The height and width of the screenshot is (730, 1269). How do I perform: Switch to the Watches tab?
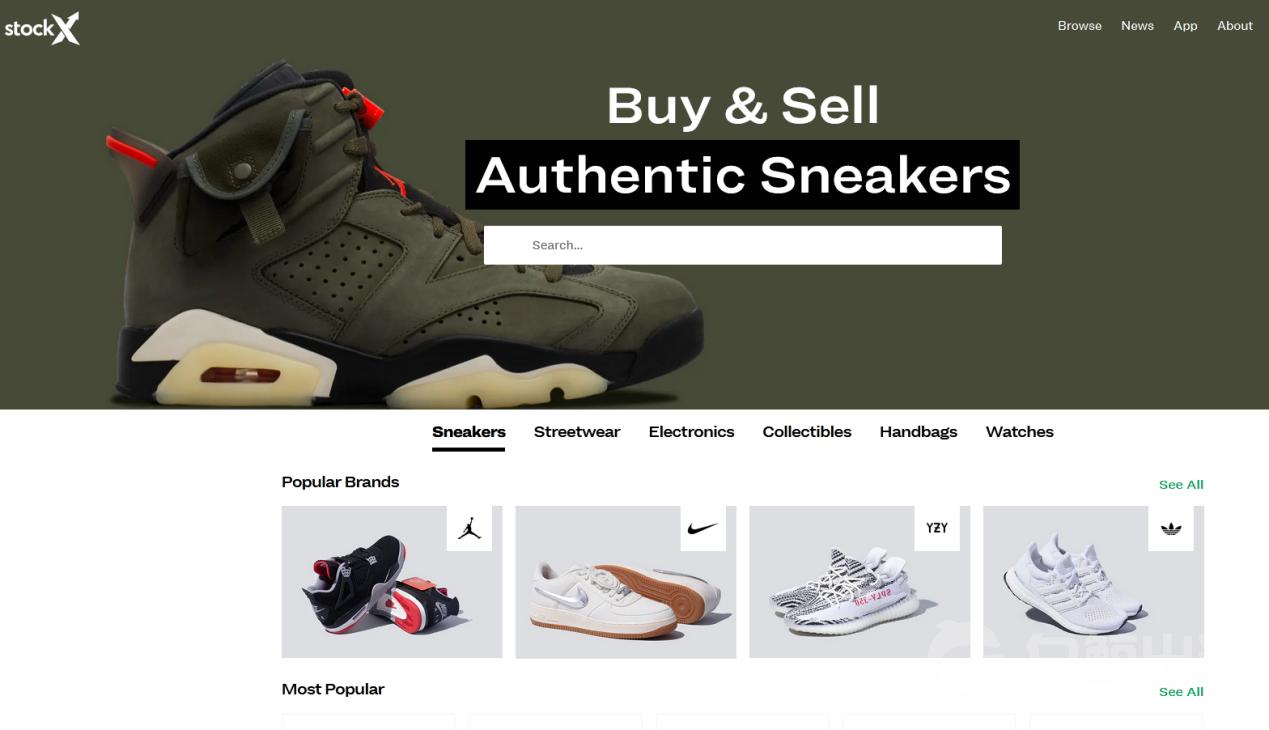(1020, 432)
